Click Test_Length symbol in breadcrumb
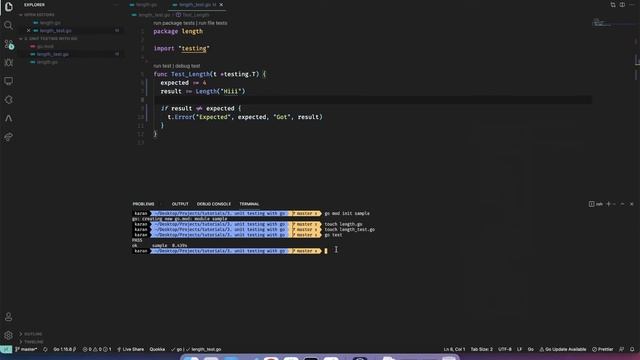640x360 pixels. [193, 15]
